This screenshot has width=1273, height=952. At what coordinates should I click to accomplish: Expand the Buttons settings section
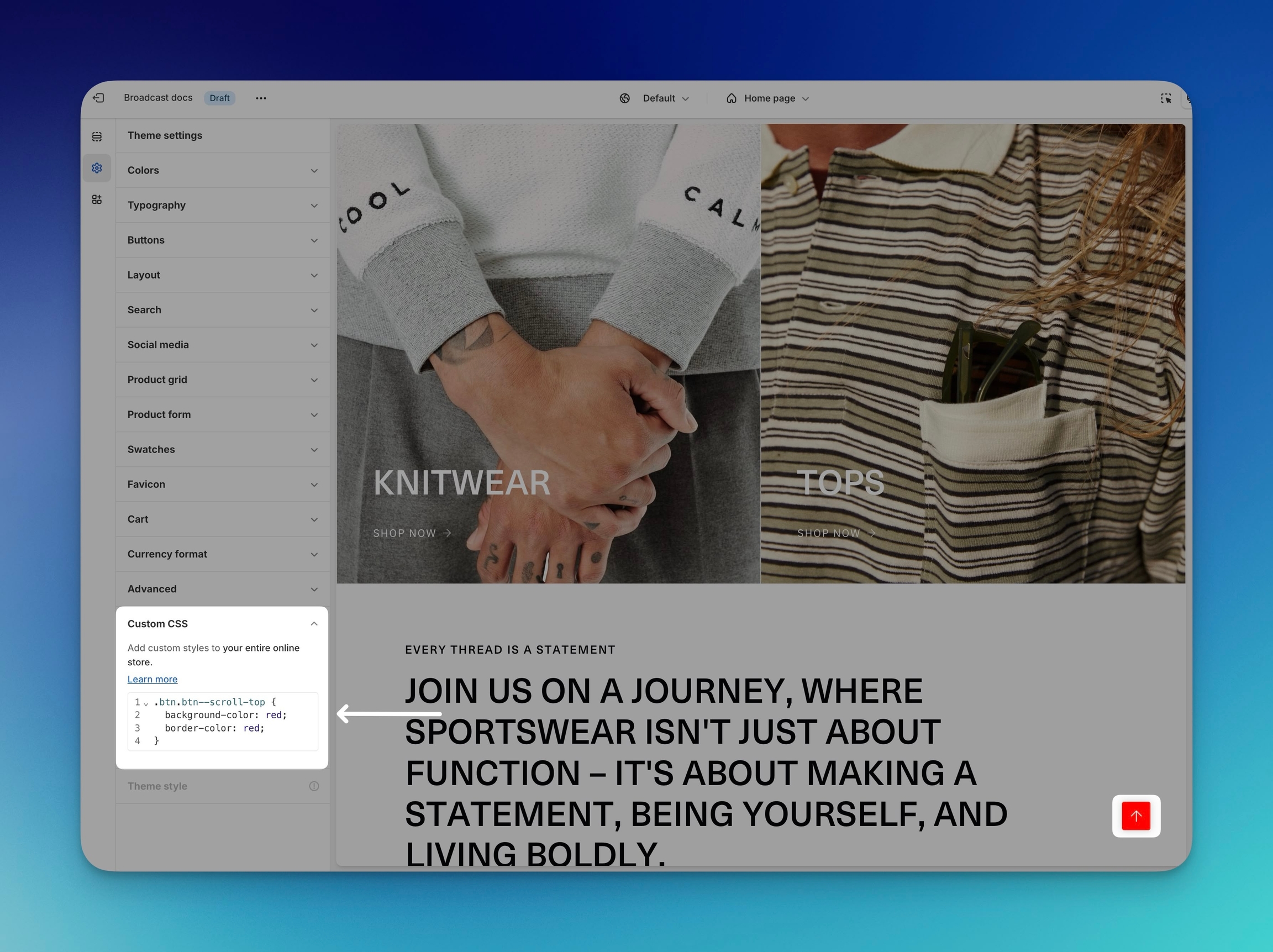(x=222, y=240)
